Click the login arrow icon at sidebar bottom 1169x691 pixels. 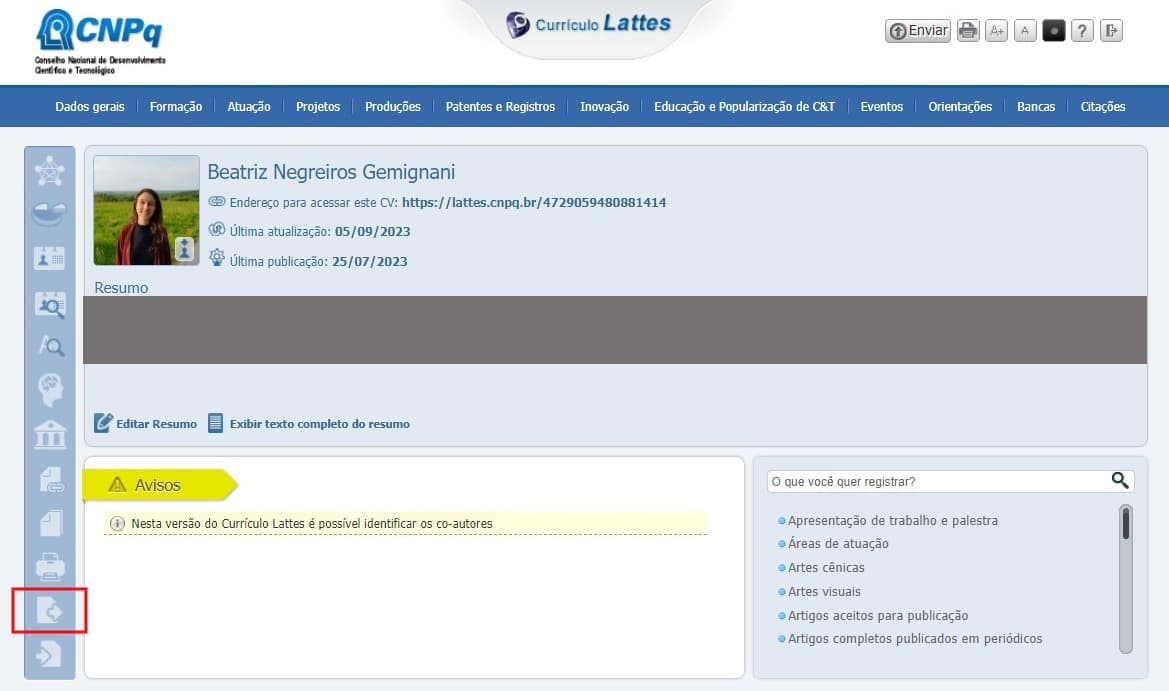tap(49, 652)
